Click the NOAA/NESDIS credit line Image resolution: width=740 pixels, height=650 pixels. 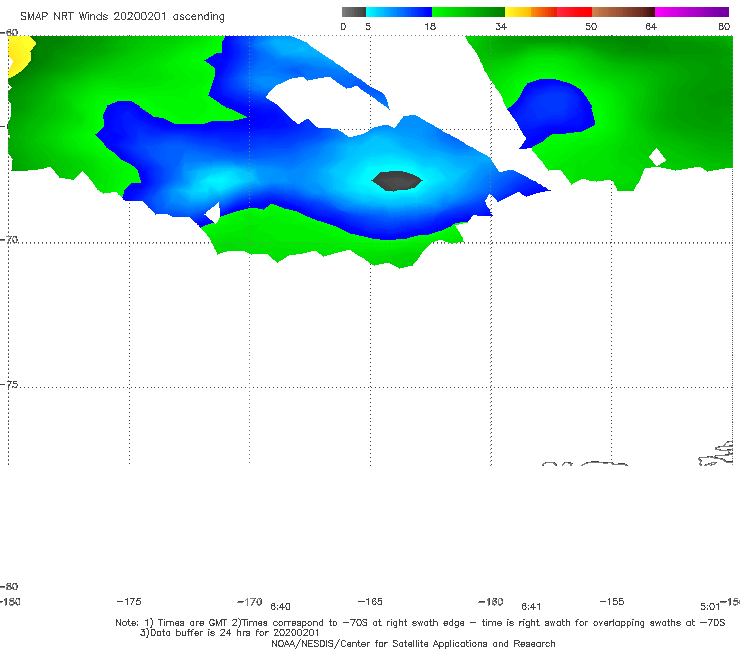point(413,644)
